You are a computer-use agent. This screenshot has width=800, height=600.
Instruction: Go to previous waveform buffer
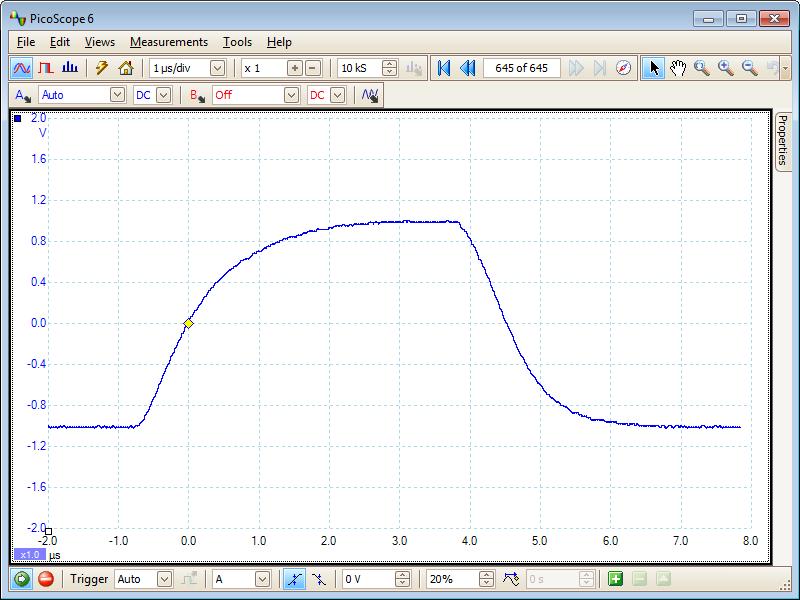pos(467,68)
